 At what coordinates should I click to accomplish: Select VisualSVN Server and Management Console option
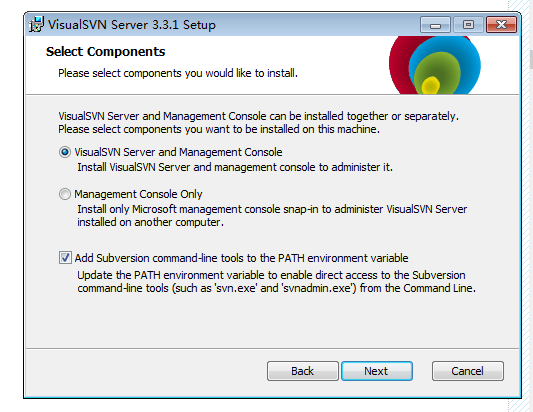[65, 152]
